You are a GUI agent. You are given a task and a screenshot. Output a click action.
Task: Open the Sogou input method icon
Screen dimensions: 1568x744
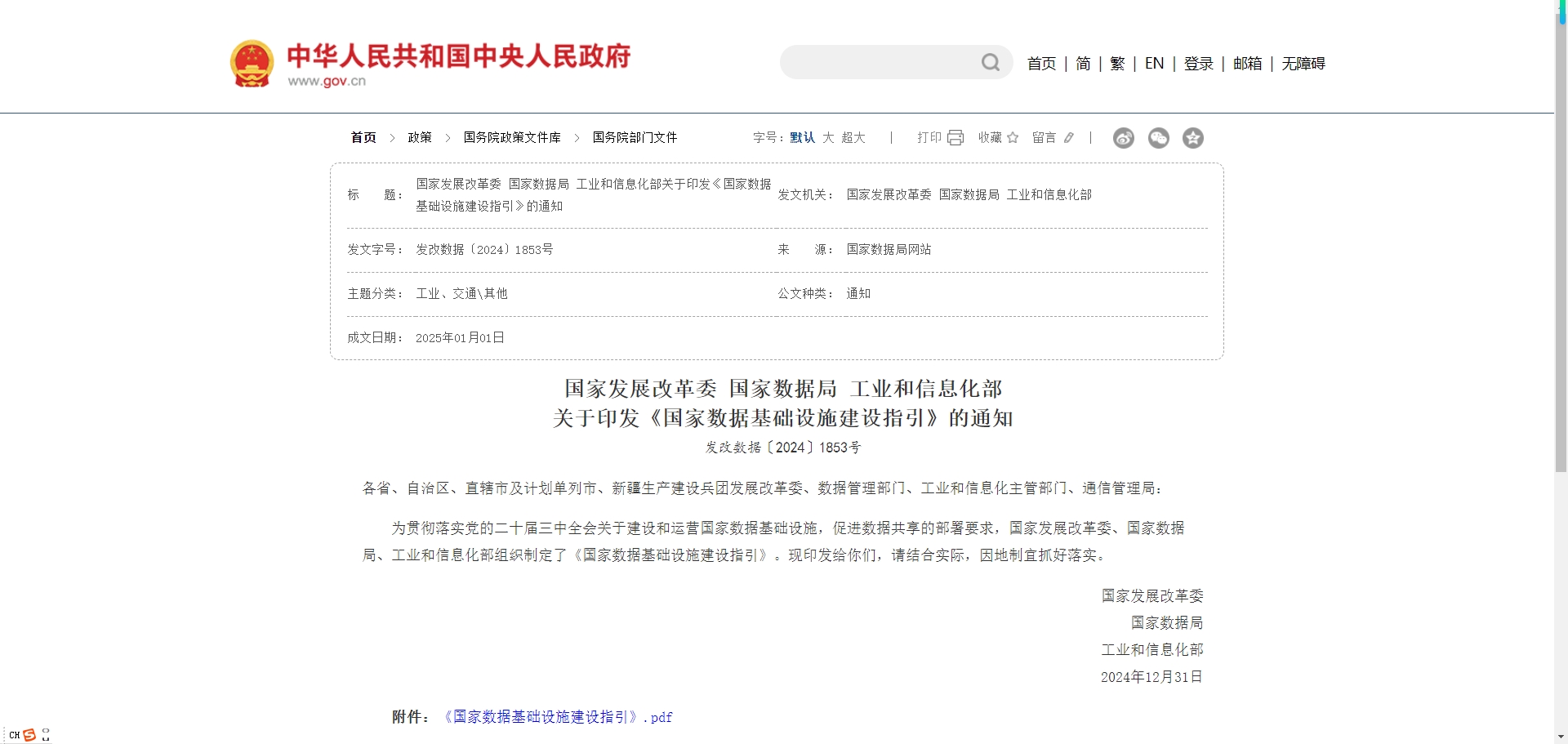[31, 734]
